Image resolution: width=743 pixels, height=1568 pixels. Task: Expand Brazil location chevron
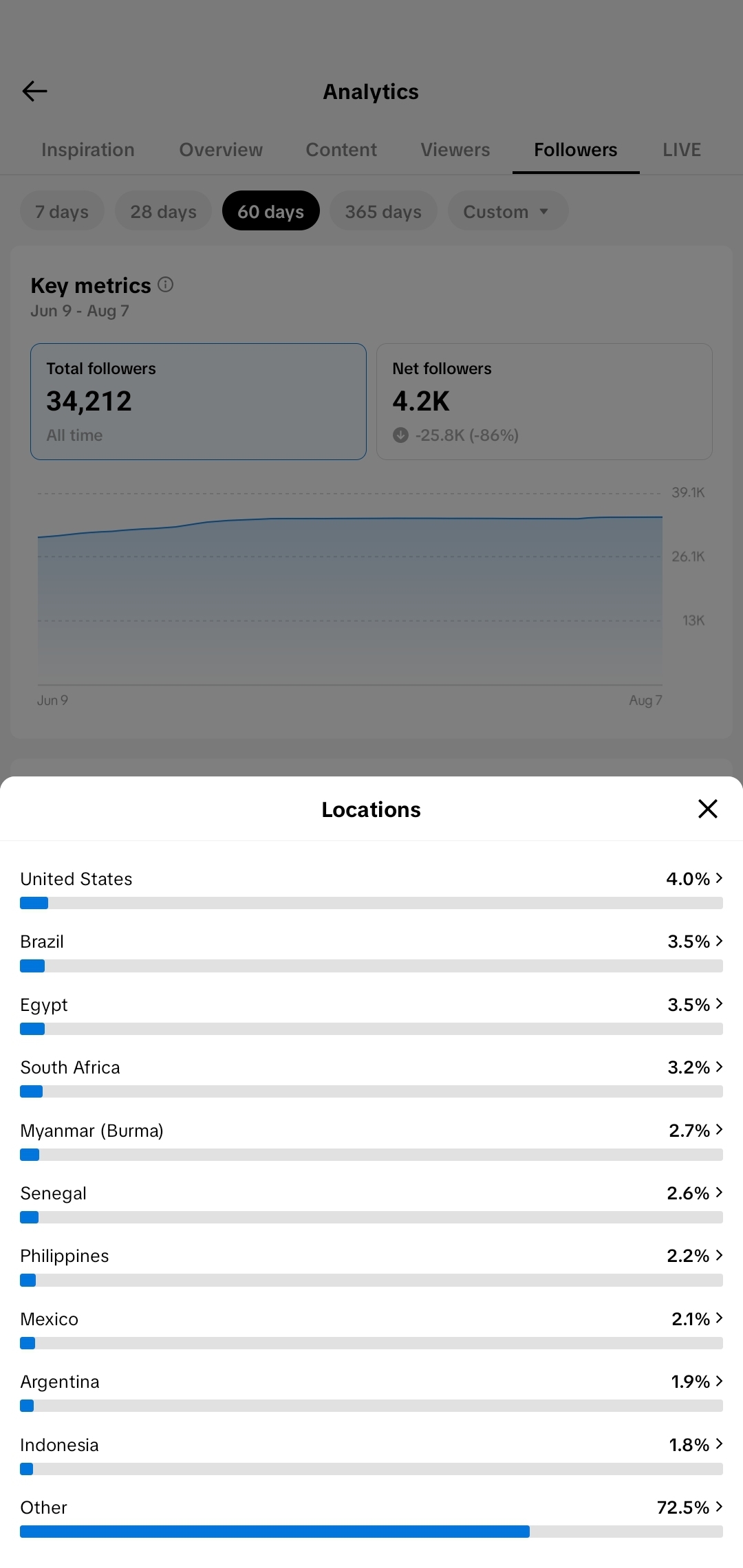pos(719,941)
